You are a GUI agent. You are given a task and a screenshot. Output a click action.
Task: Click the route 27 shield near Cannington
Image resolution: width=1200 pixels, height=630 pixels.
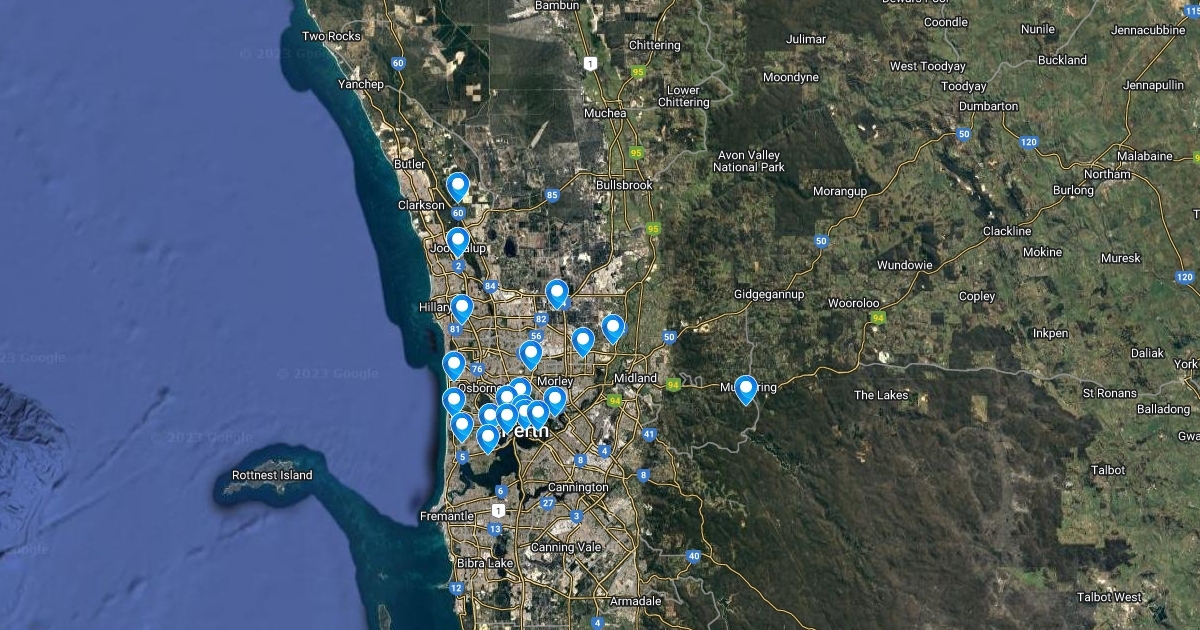click(547, 503)
